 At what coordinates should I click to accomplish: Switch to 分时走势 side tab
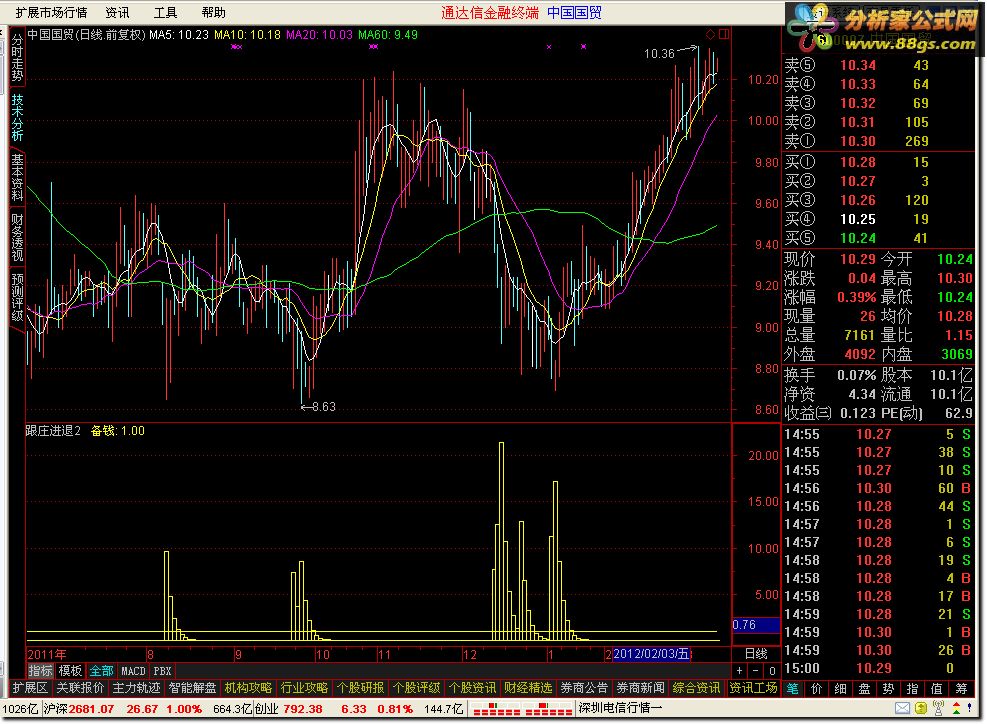tap(17, 58)
